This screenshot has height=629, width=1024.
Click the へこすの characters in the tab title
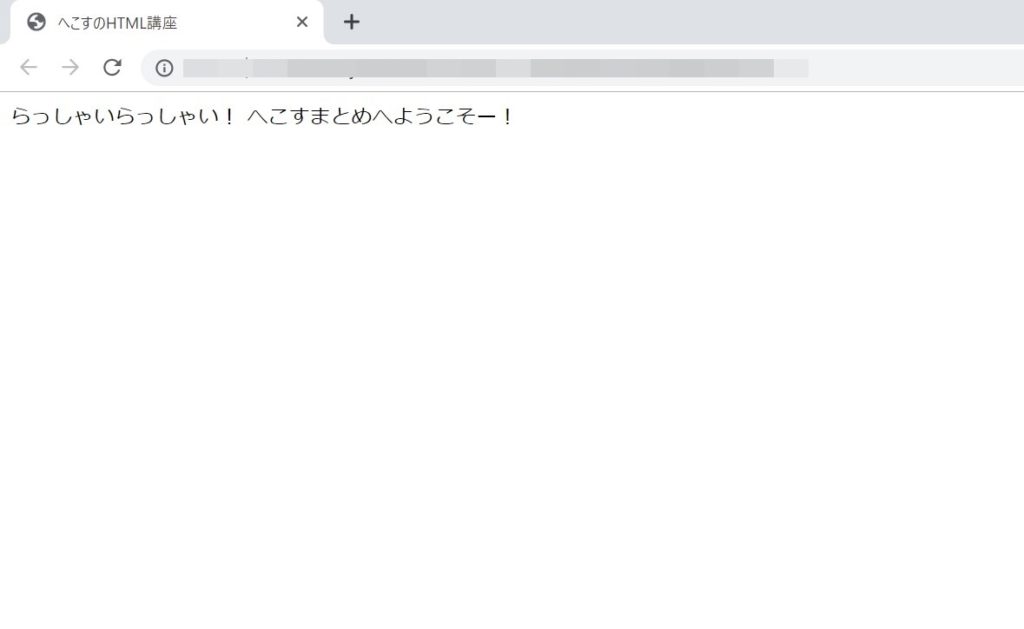click(82, 23)
